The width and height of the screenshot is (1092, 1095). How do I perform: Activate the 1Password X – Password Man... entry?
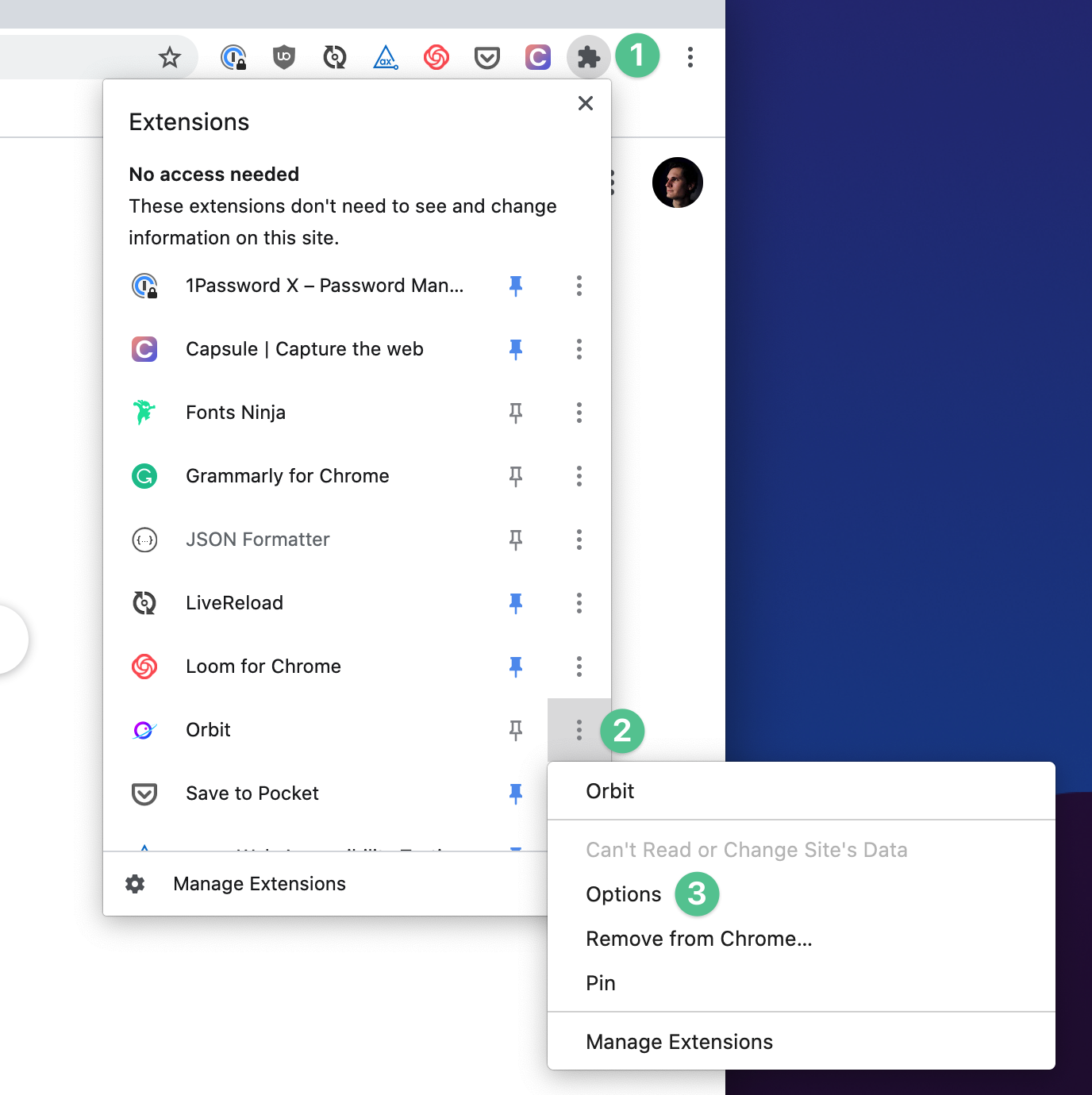325,286
